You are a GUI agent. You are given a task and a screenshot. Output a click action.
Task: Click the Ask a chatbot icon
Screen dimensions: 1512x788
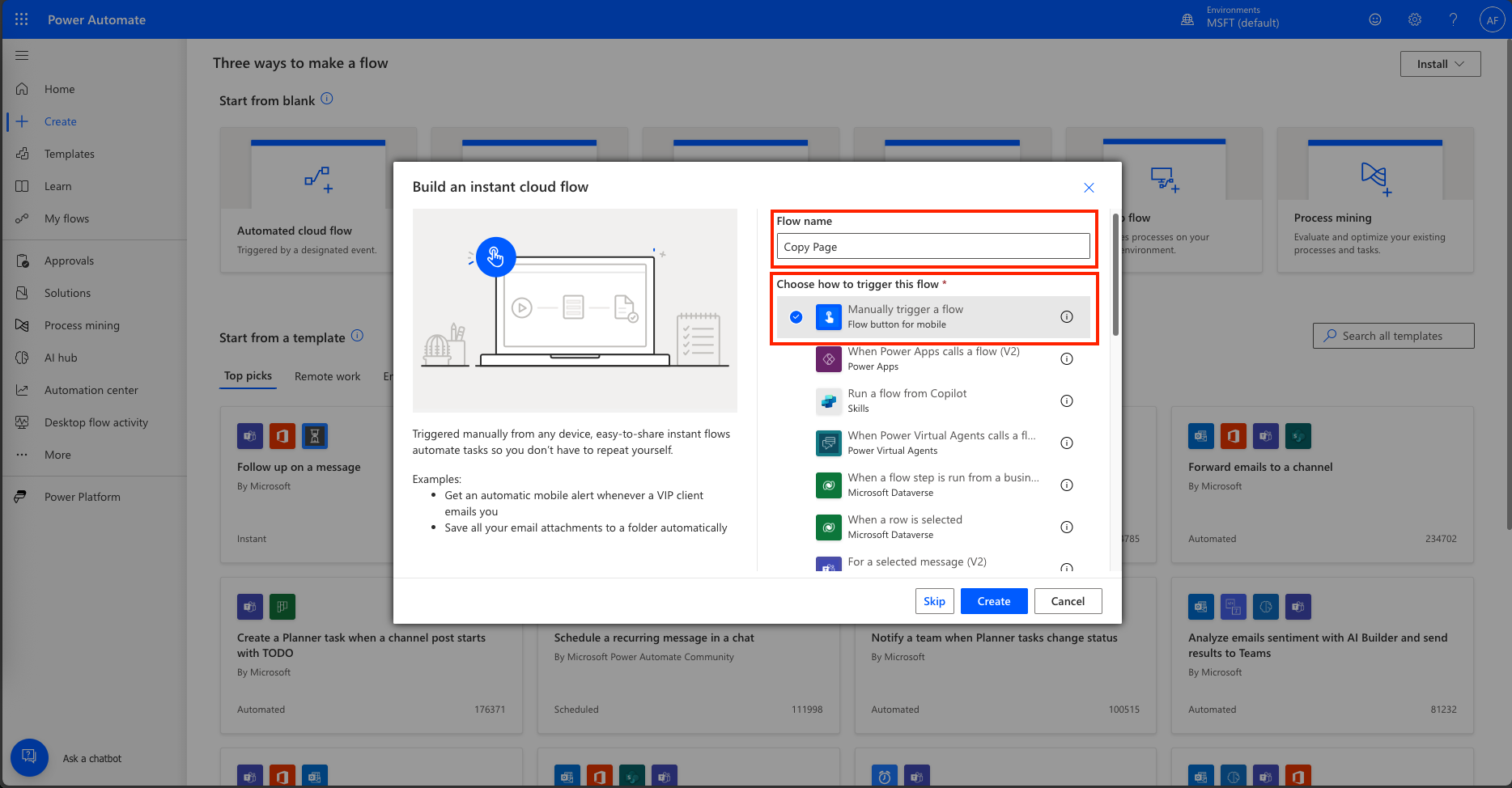(29, 758)
